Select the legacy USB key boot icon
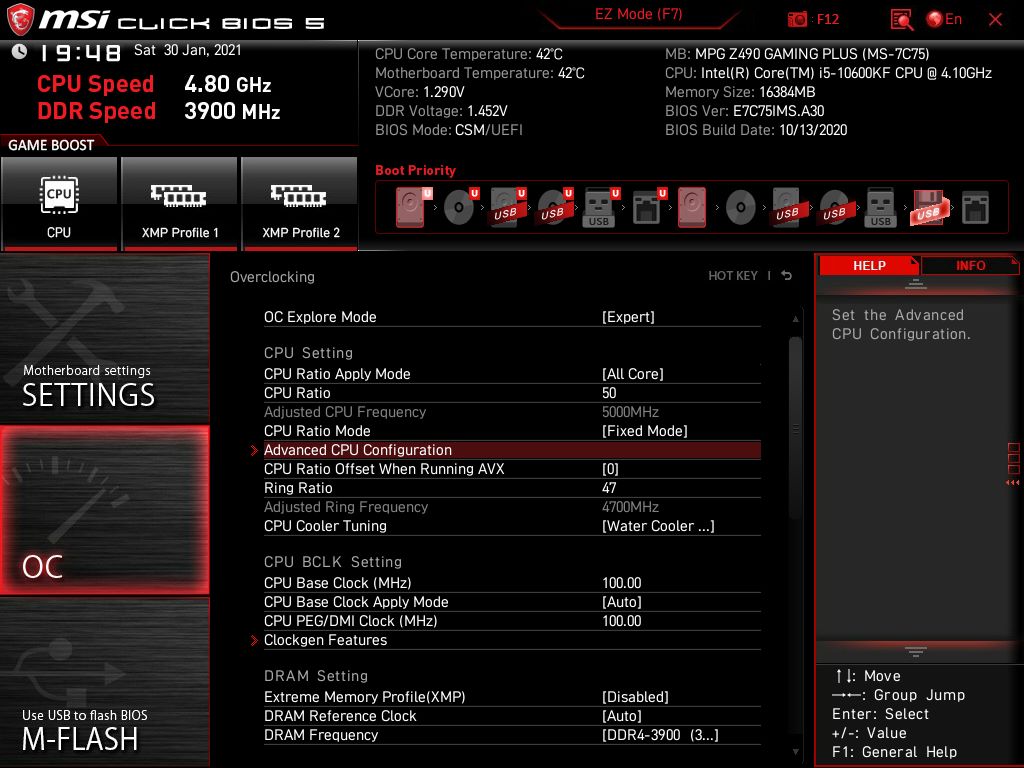This screenshot has width=1024, height=768. pyautogui.click(x=880, y=207)
